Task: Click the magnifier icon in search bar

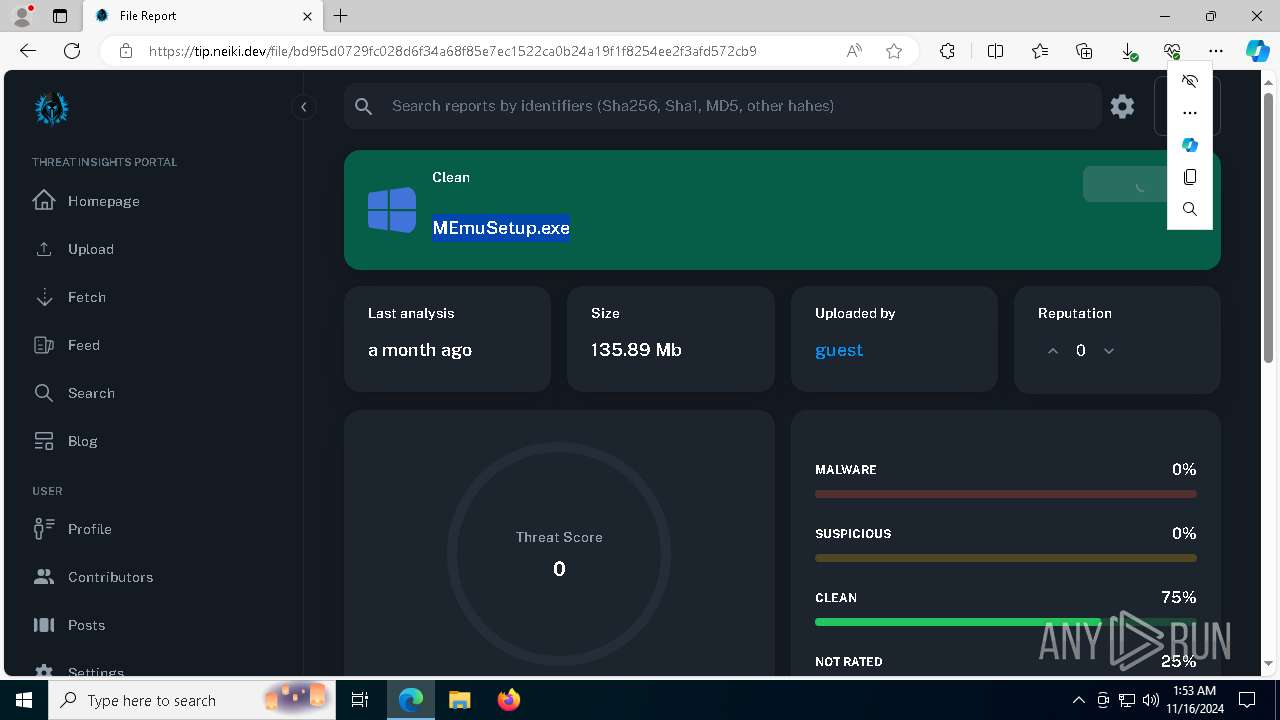Action: point(364,106)
